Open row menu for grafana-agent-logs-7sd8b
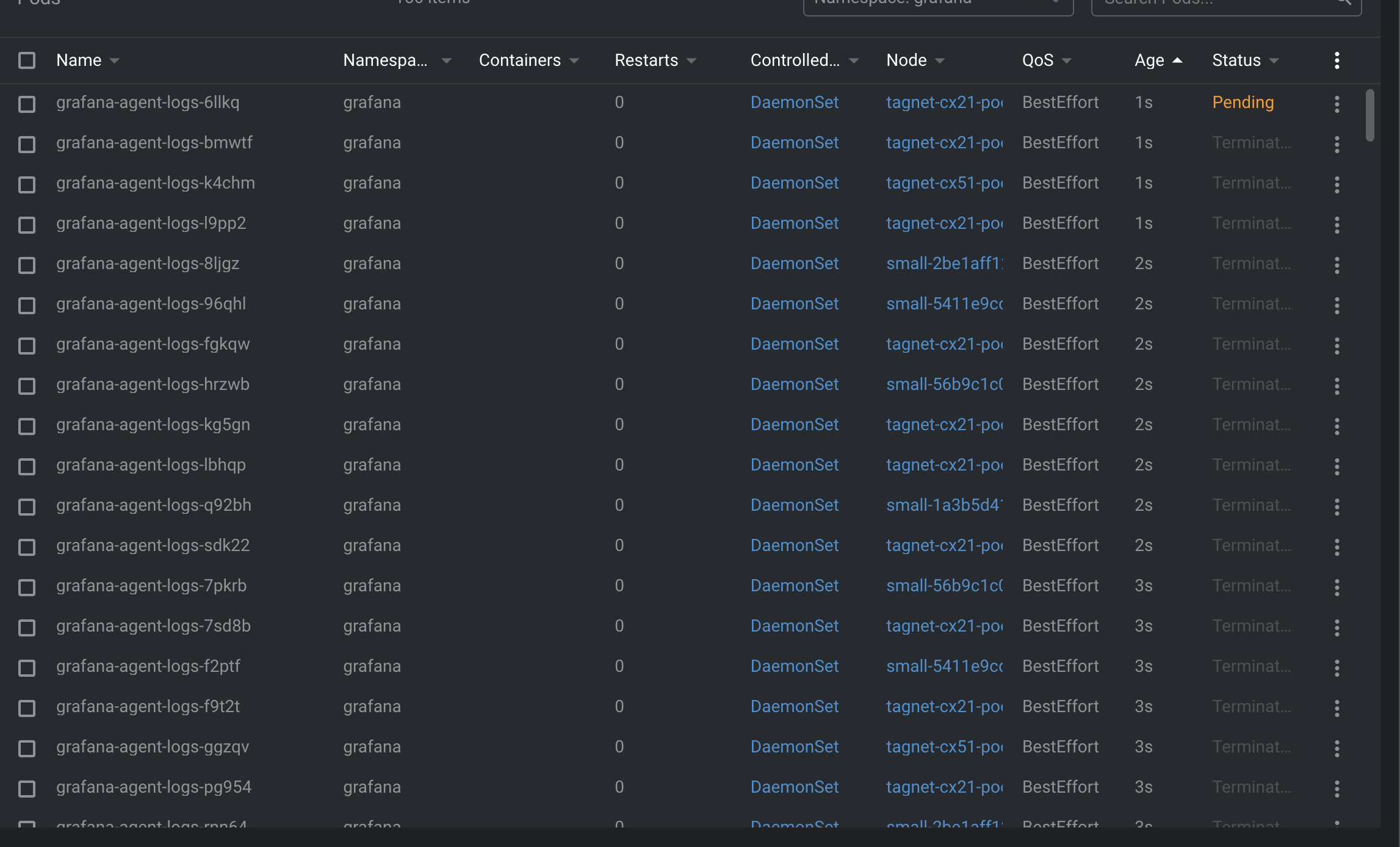Screen dimensions: 1400x847 pyautogui.click(x=1337, y=627)
